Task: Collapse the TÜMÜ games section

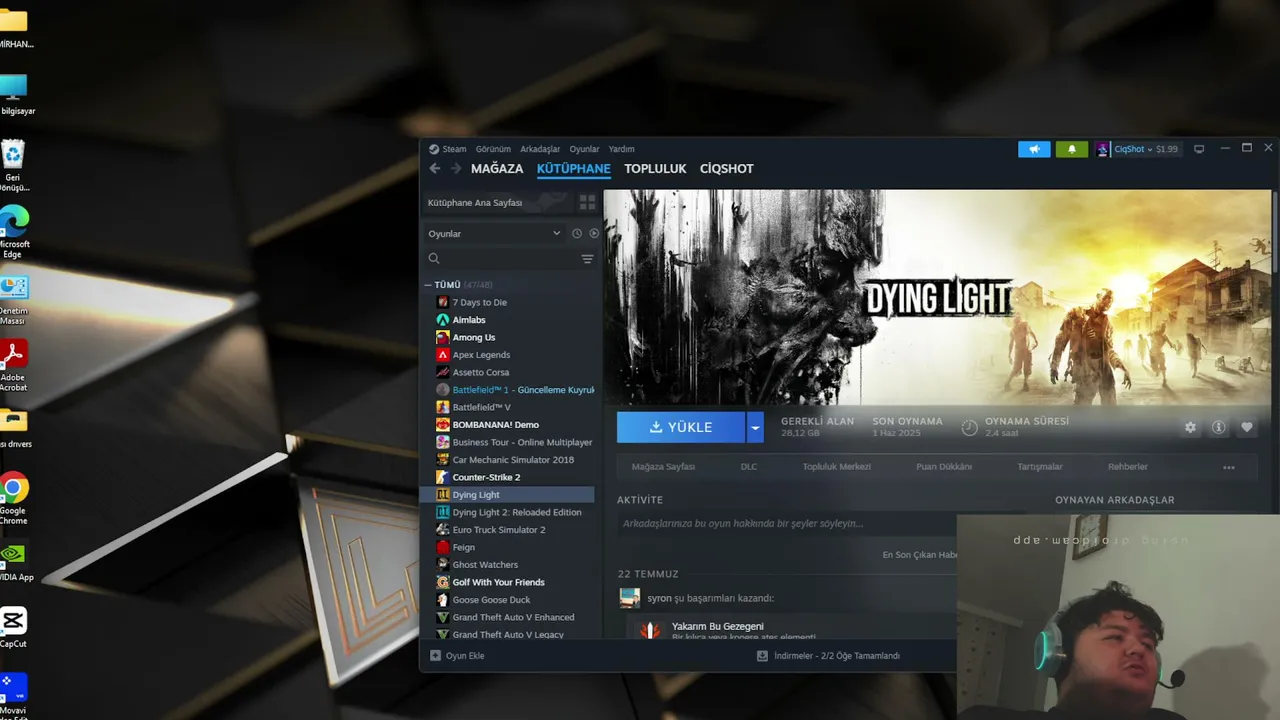Action: click(428, 285)
